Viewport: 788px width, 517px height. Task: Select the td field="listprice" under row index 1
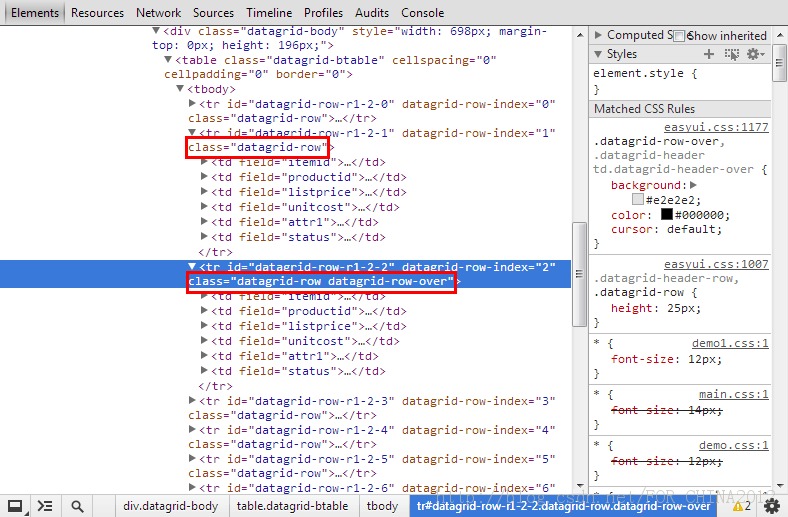(x=309, y=192)
